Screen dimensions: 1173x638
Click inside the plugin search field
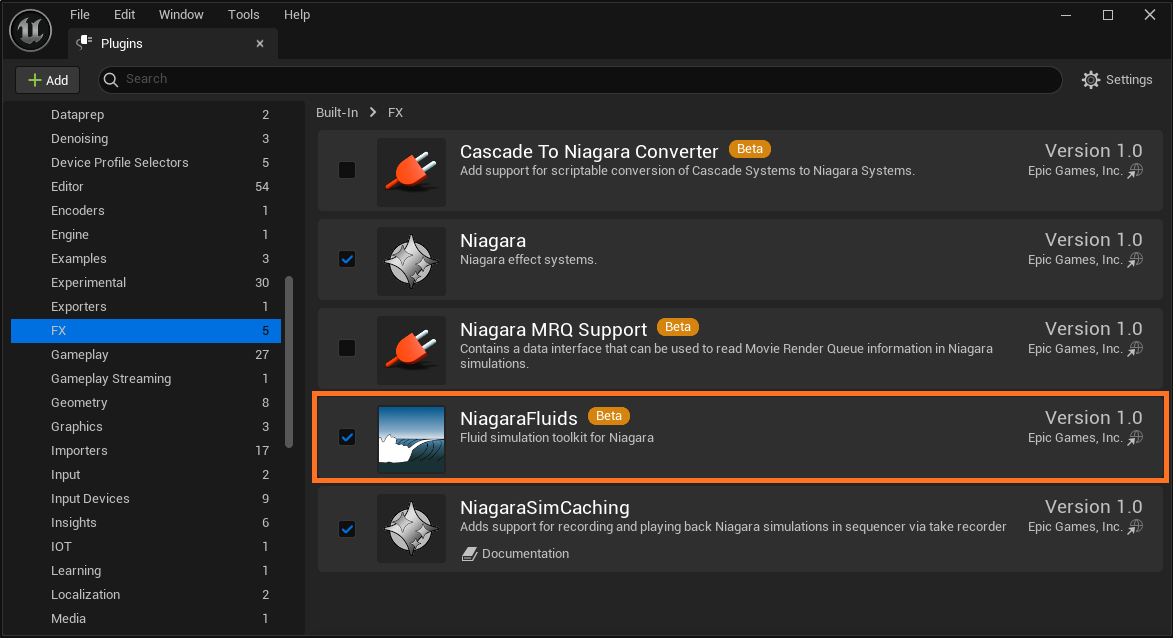(x=400, y=79)
